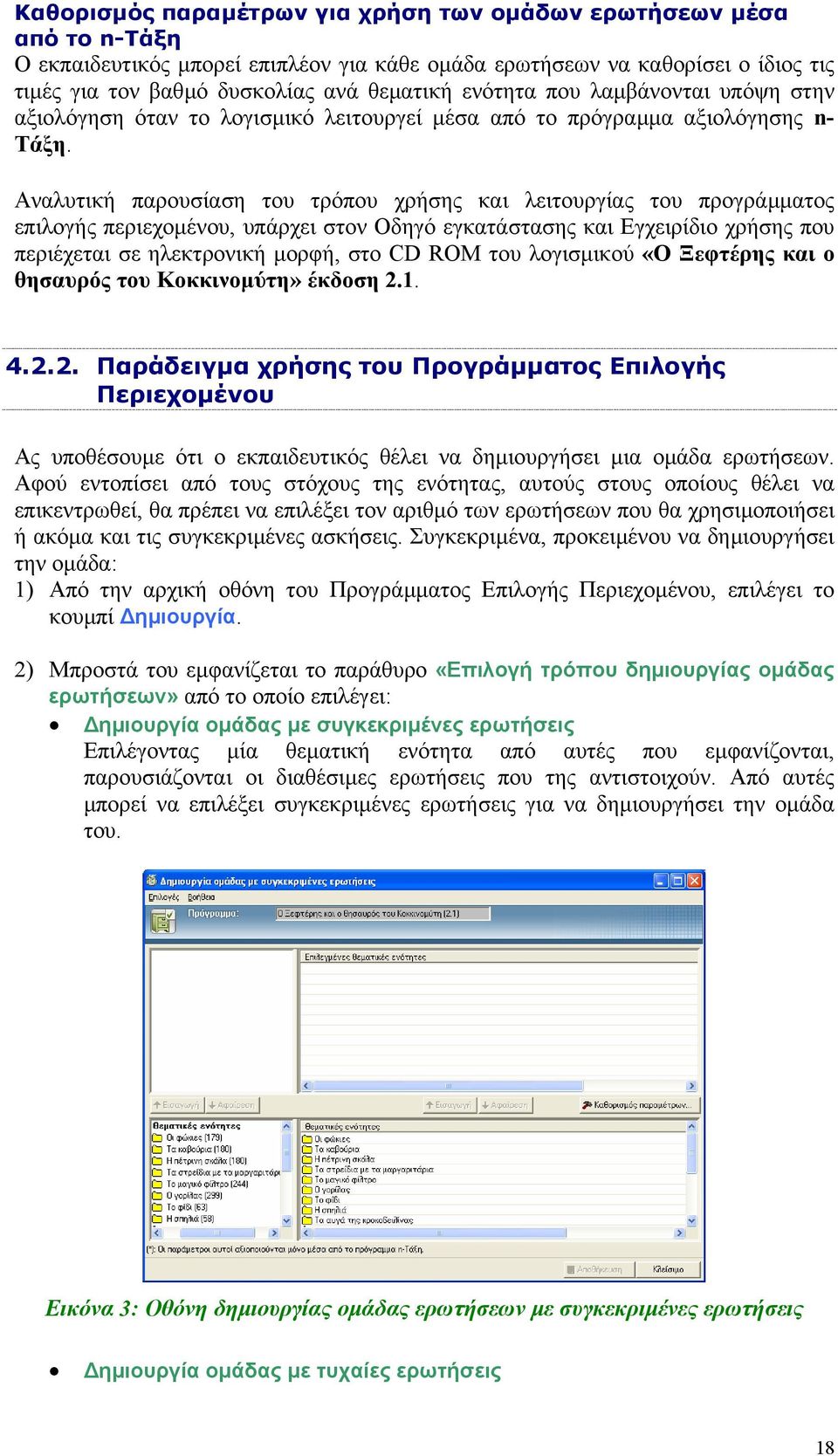The image size is (838, 1456).
Task: Click Αφαίρεση button beside Καθορισμός παραμέτρων
Action: coord(505,1105)
